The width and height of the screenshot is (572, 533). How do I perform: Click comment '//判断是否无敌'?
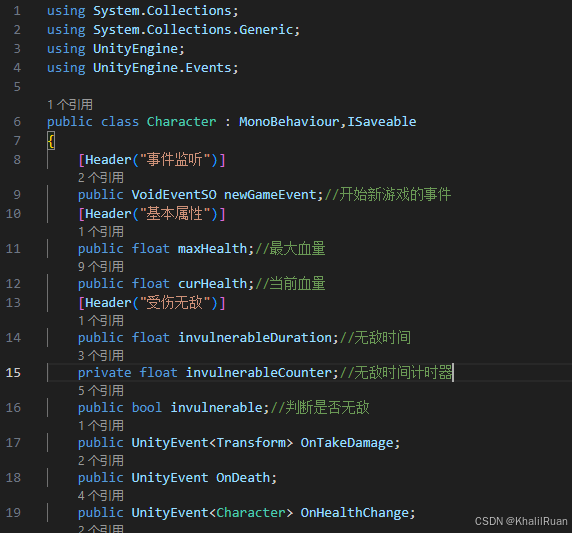(x=320, y=408)
